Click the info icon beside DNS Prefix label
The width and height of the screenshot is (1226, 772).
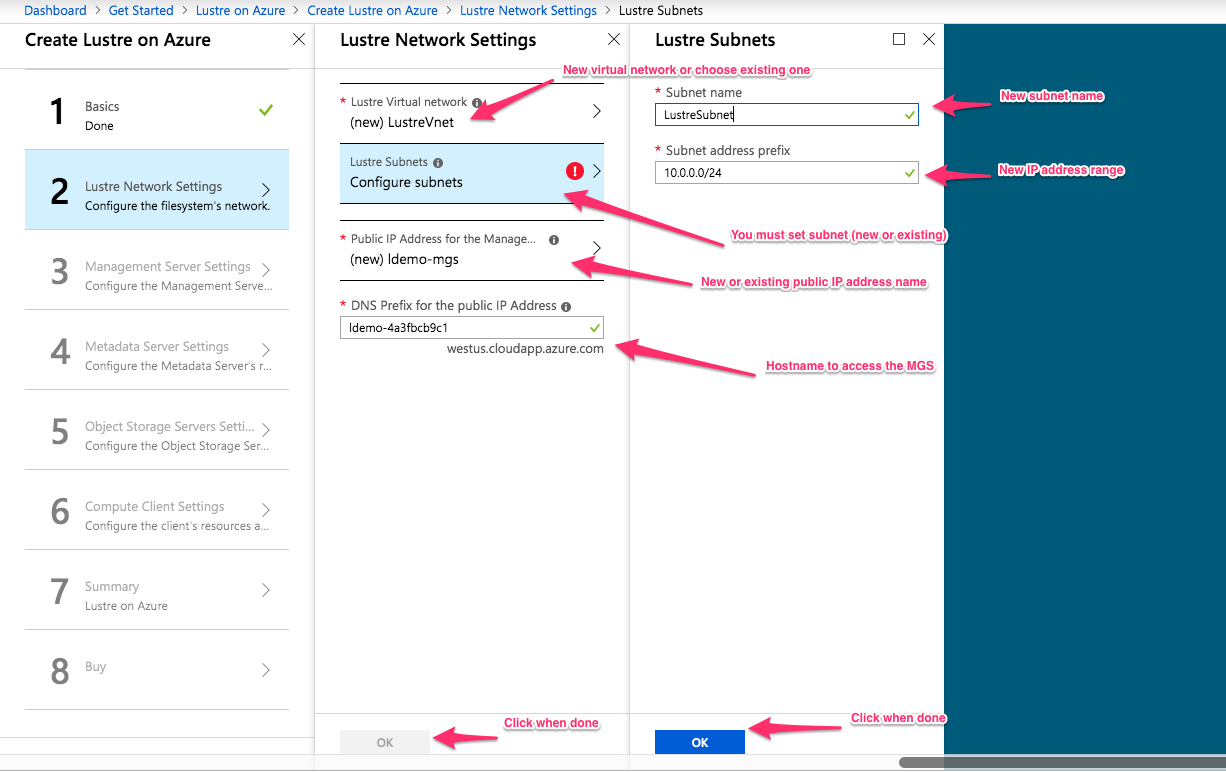click(x=566, y=306)
